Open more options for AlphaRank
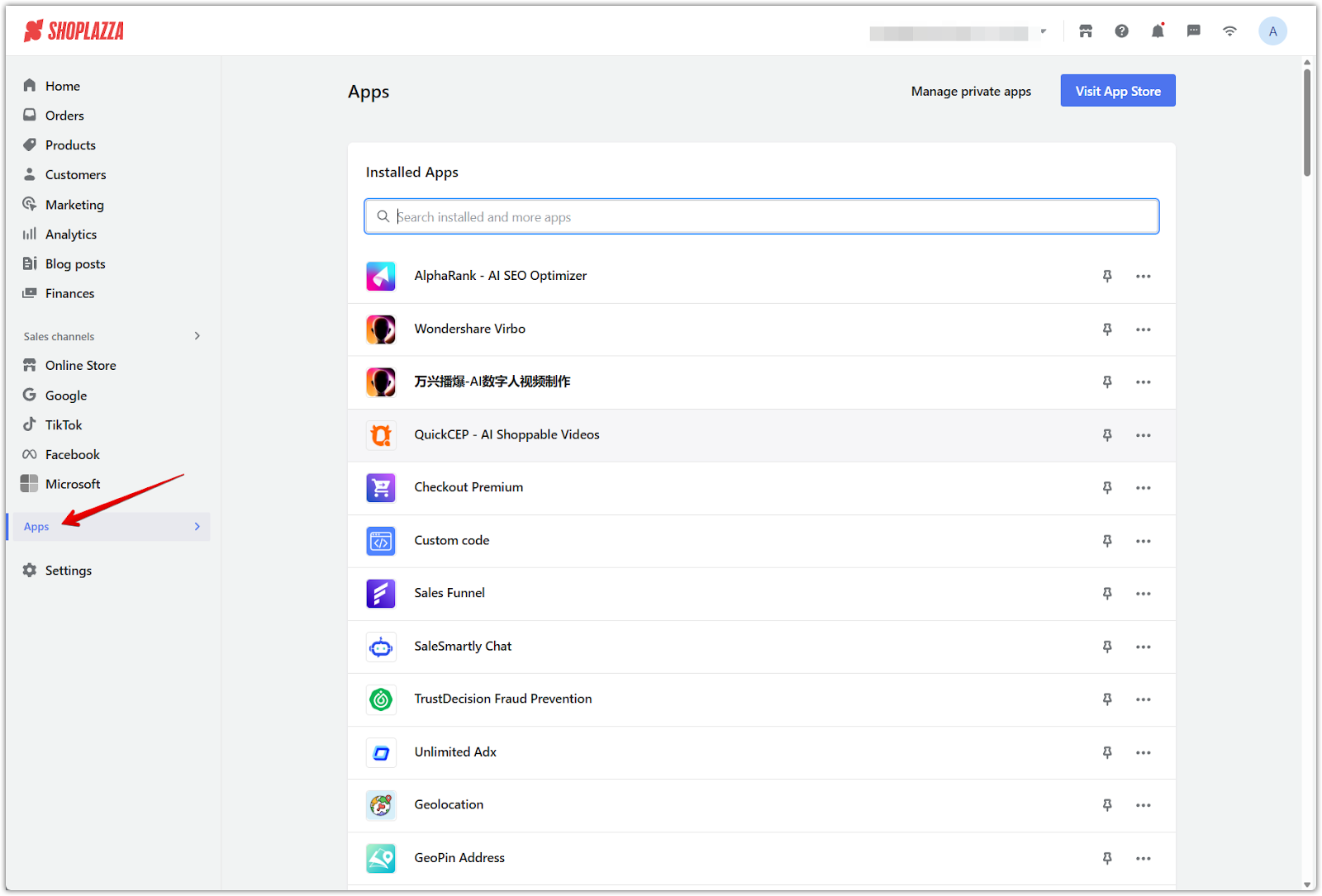 [x=1143, y=277]
